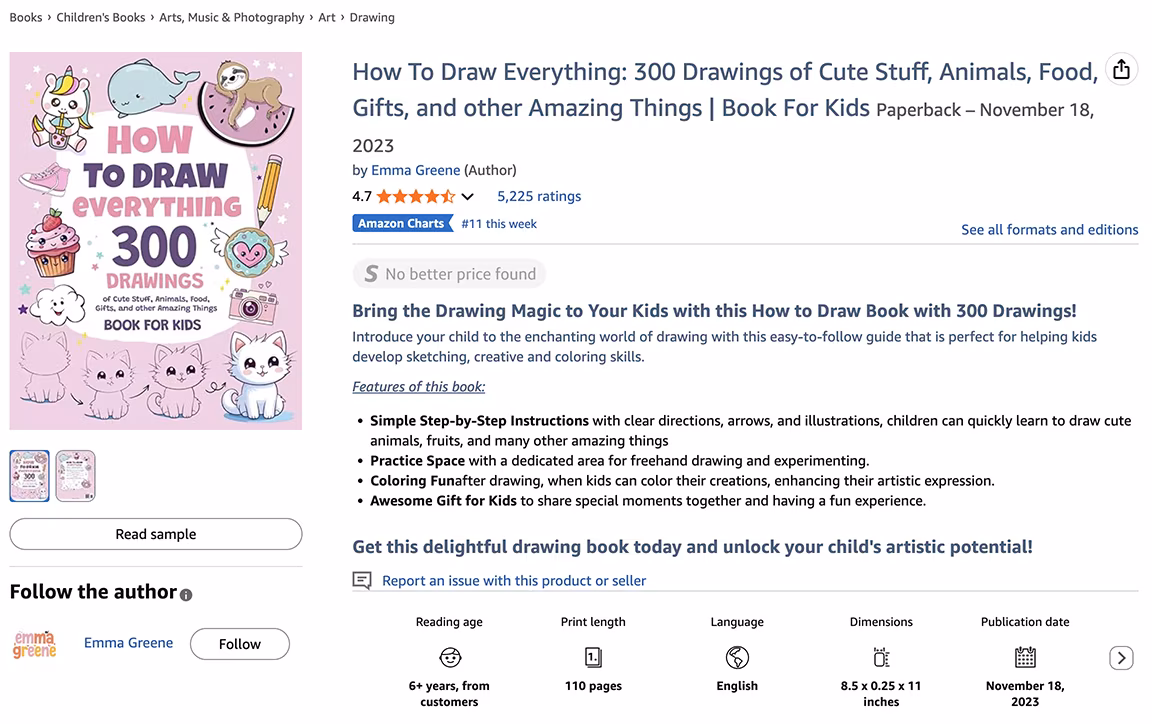Open the Children's Books breadcrumb

(101, 17)
